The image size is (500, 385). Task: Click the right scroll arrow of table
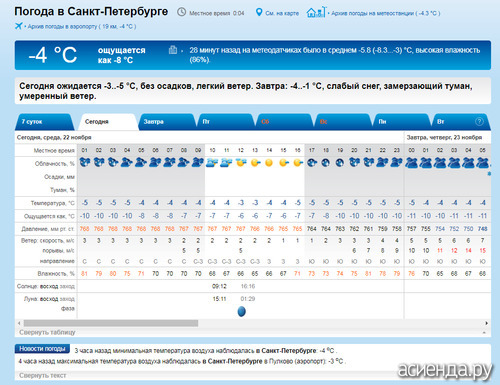[x=487, y=323]
